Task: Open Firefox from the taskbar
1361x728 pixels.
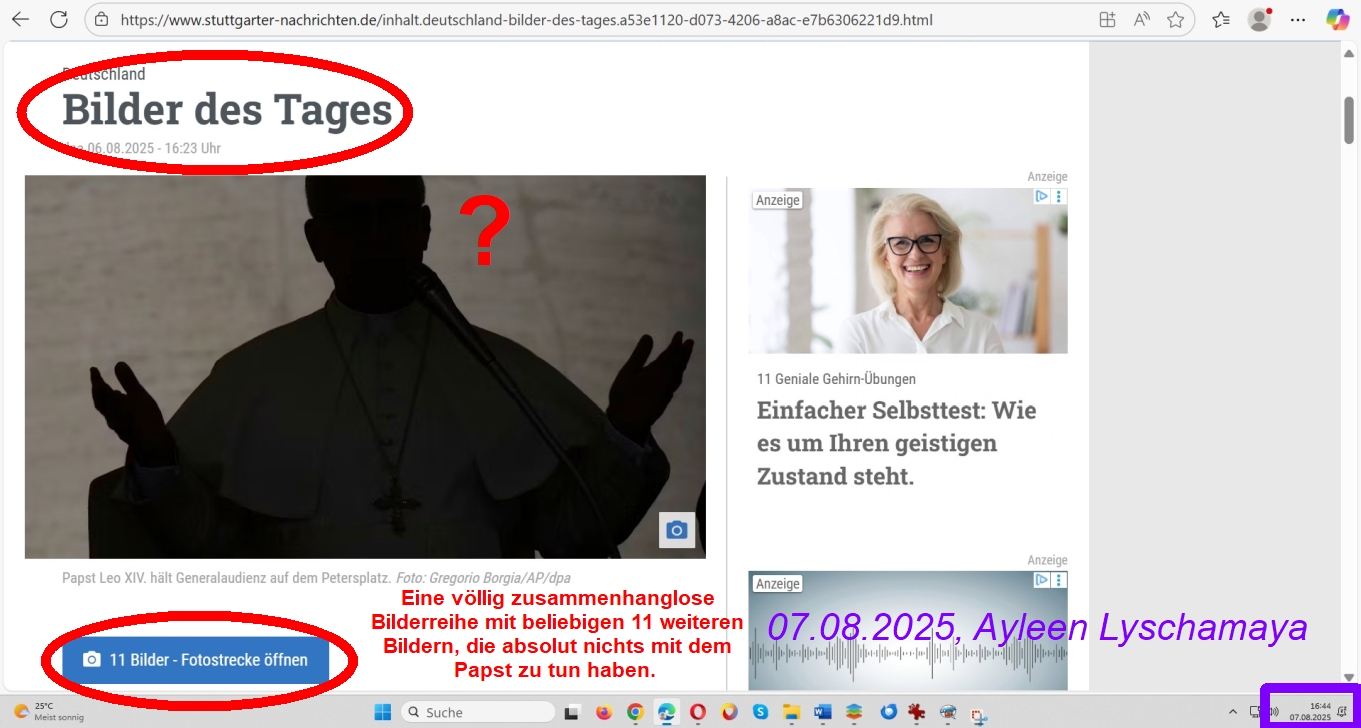Action: [603, 712]
